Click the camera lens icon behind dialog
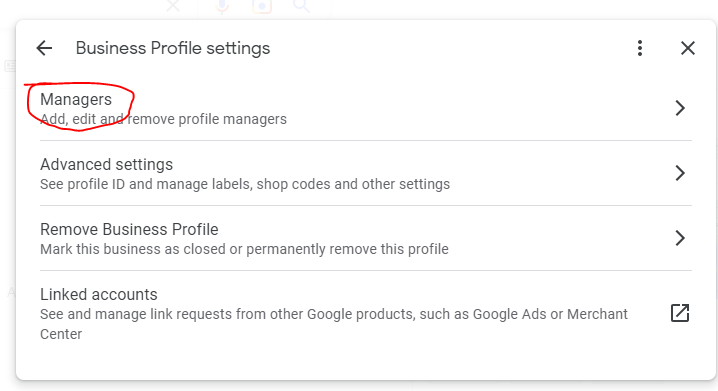Screen dimensions: 718x391 pos(262,6)
